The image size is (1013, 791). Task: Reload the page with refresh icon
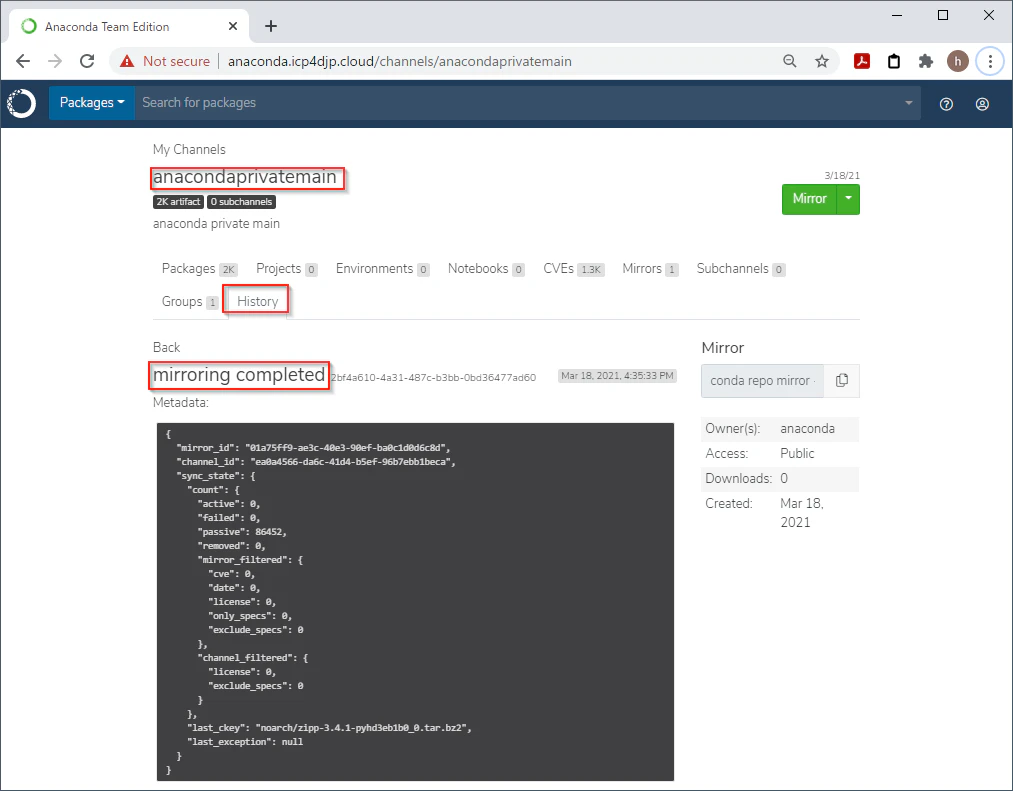coord(87,61)
